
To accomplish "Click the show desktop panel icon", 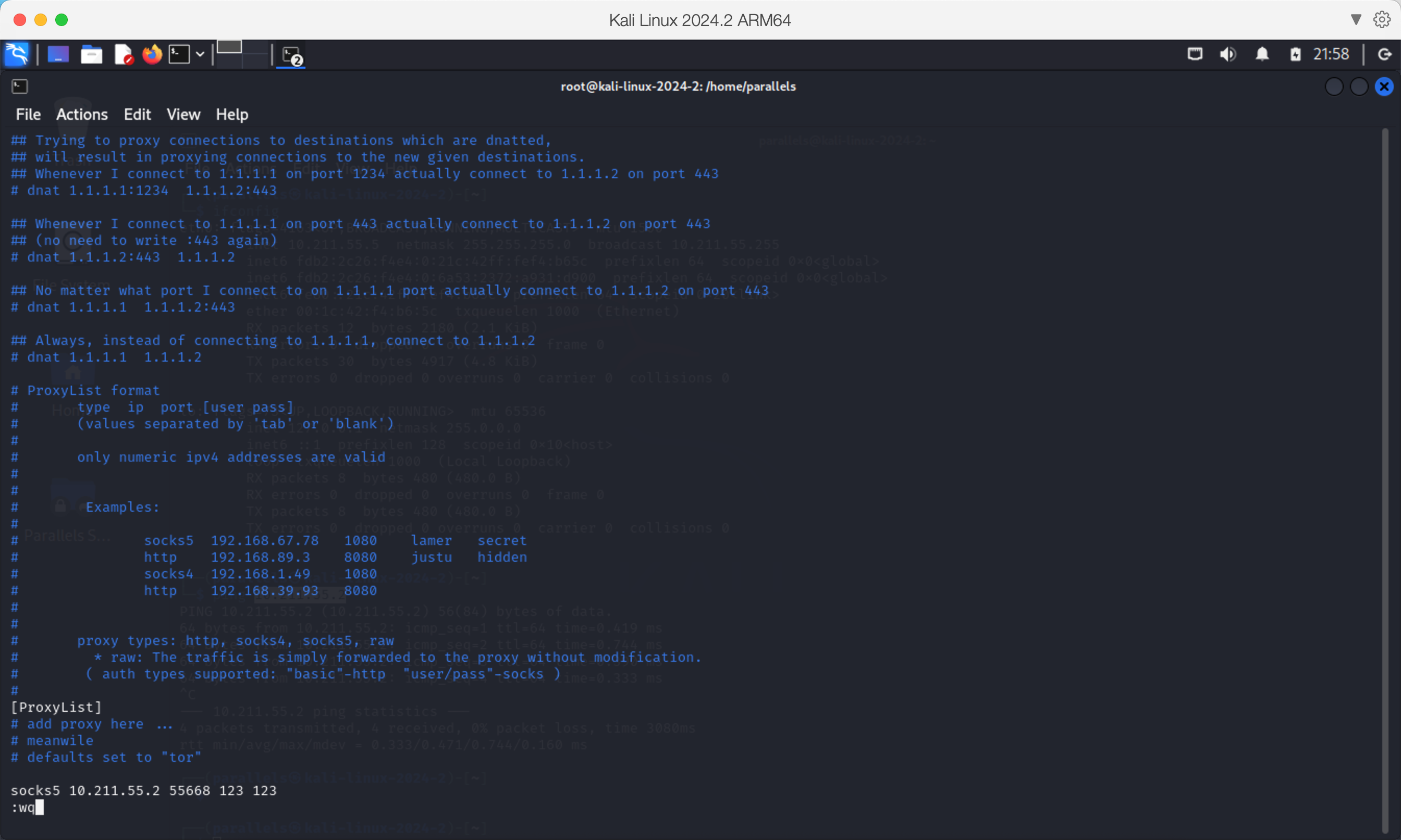I will click(x=58, y=54).
